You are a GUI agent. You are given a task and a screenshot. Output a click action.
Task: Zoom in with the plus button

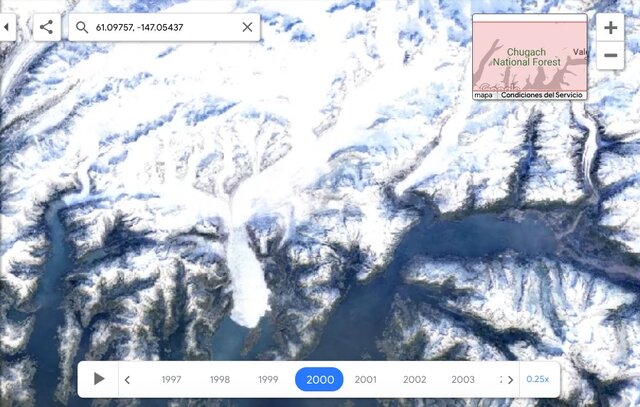[x=610, y=28]
